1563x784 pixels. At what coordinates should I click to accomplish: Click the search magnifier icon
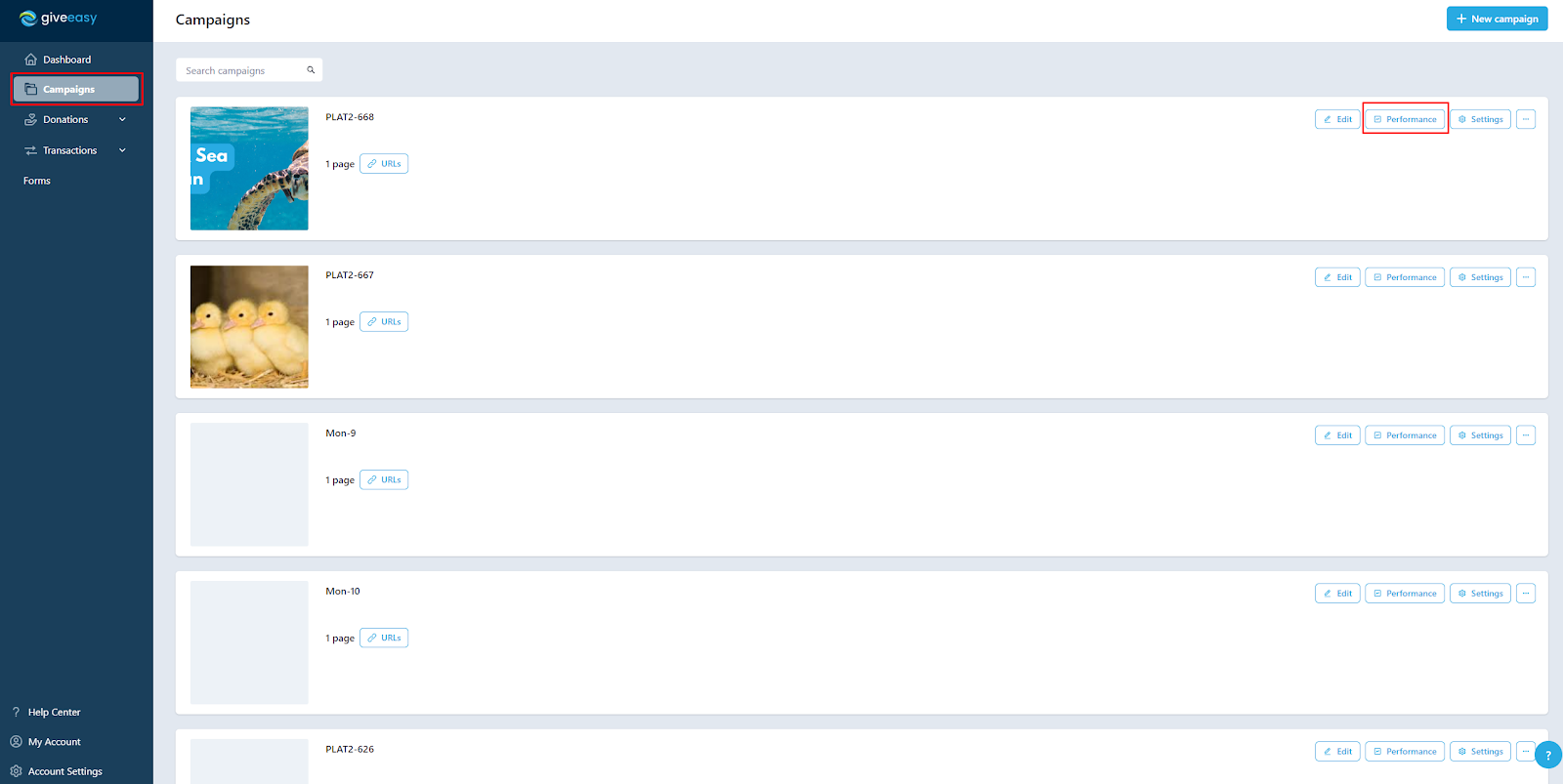311,70
